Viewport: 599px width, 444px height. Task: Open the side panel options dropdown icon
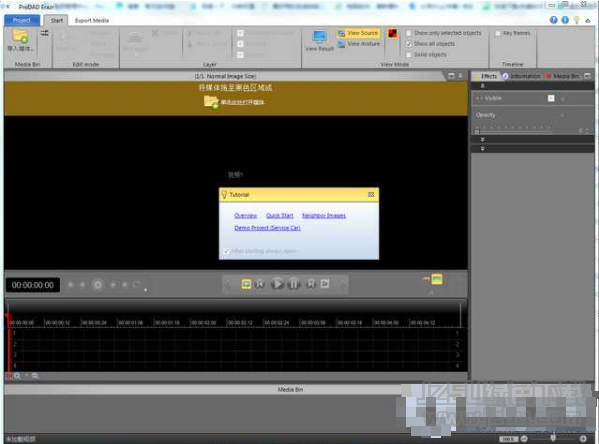(587, 76)
